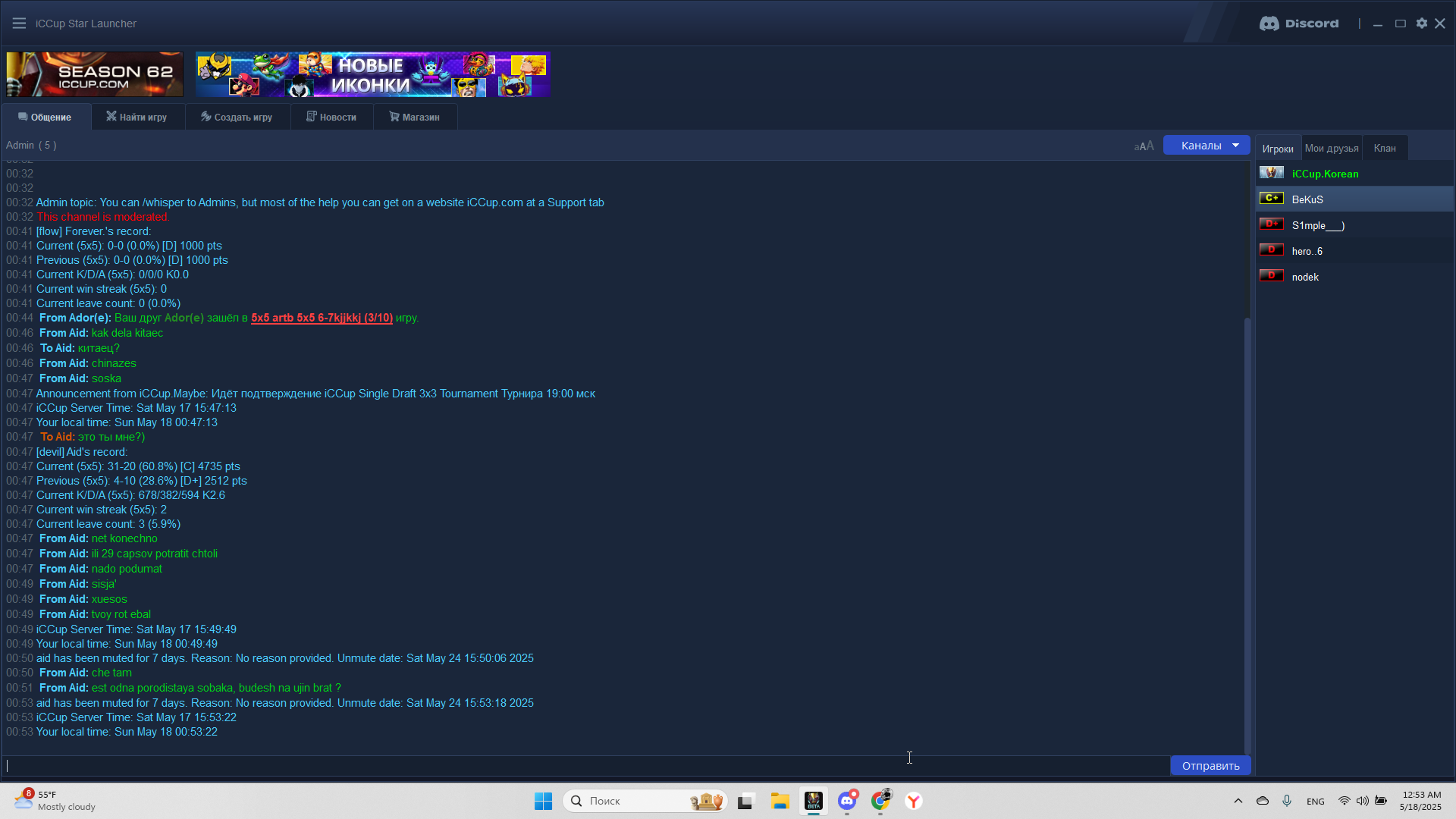Show hidden system tray icons
The width and height of the screenshot is (1456, 819).
point(1238,801)
